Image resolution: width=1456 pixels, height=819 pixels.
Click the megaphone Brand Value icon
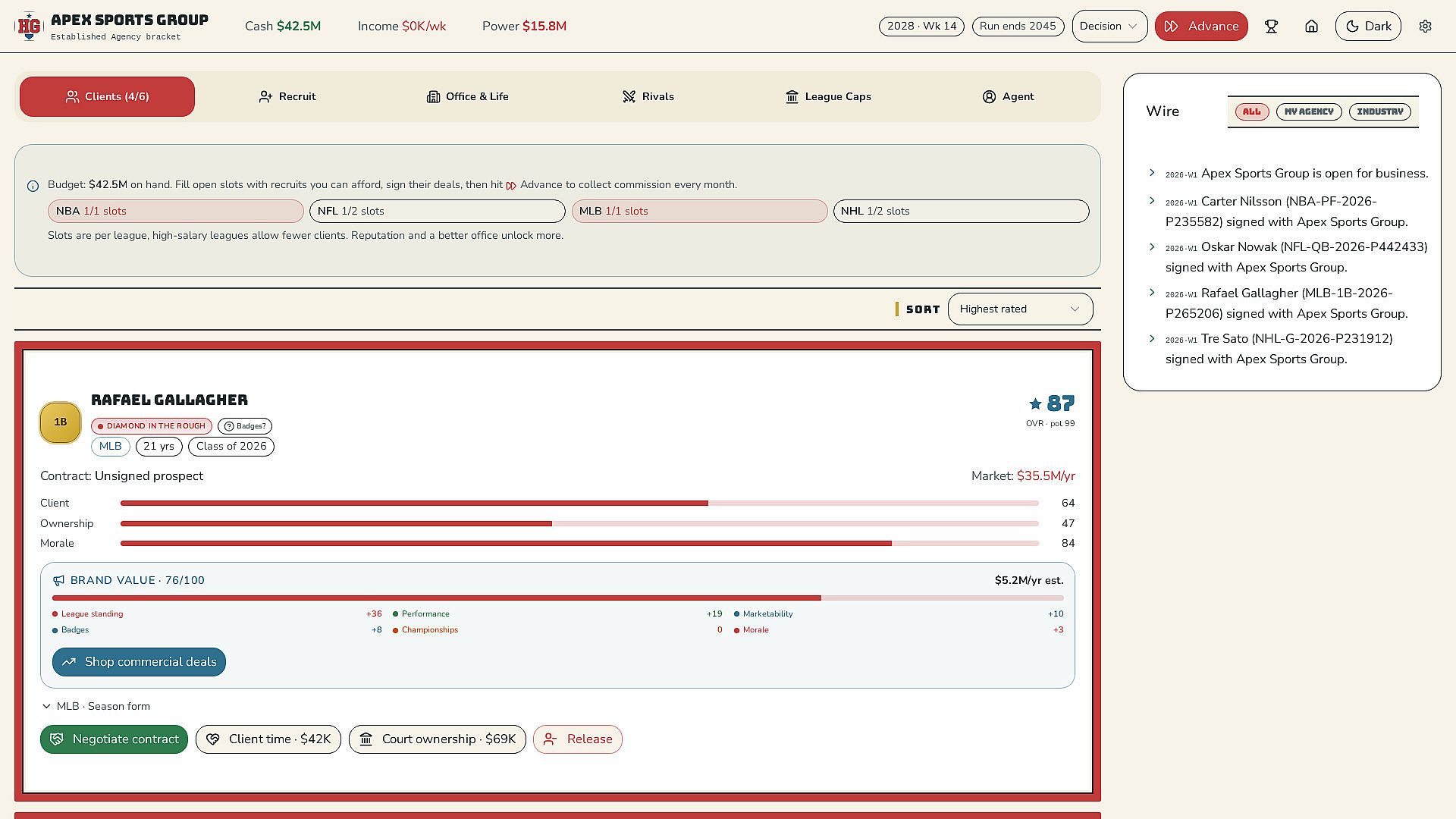click(x=58, y=581)
